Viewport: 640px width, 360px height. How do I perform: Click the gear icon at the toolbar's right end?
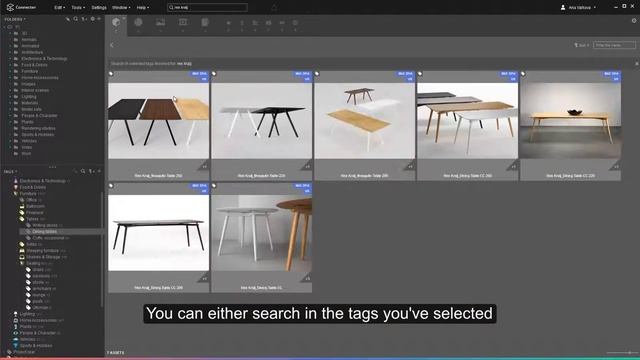coord(634,20)
